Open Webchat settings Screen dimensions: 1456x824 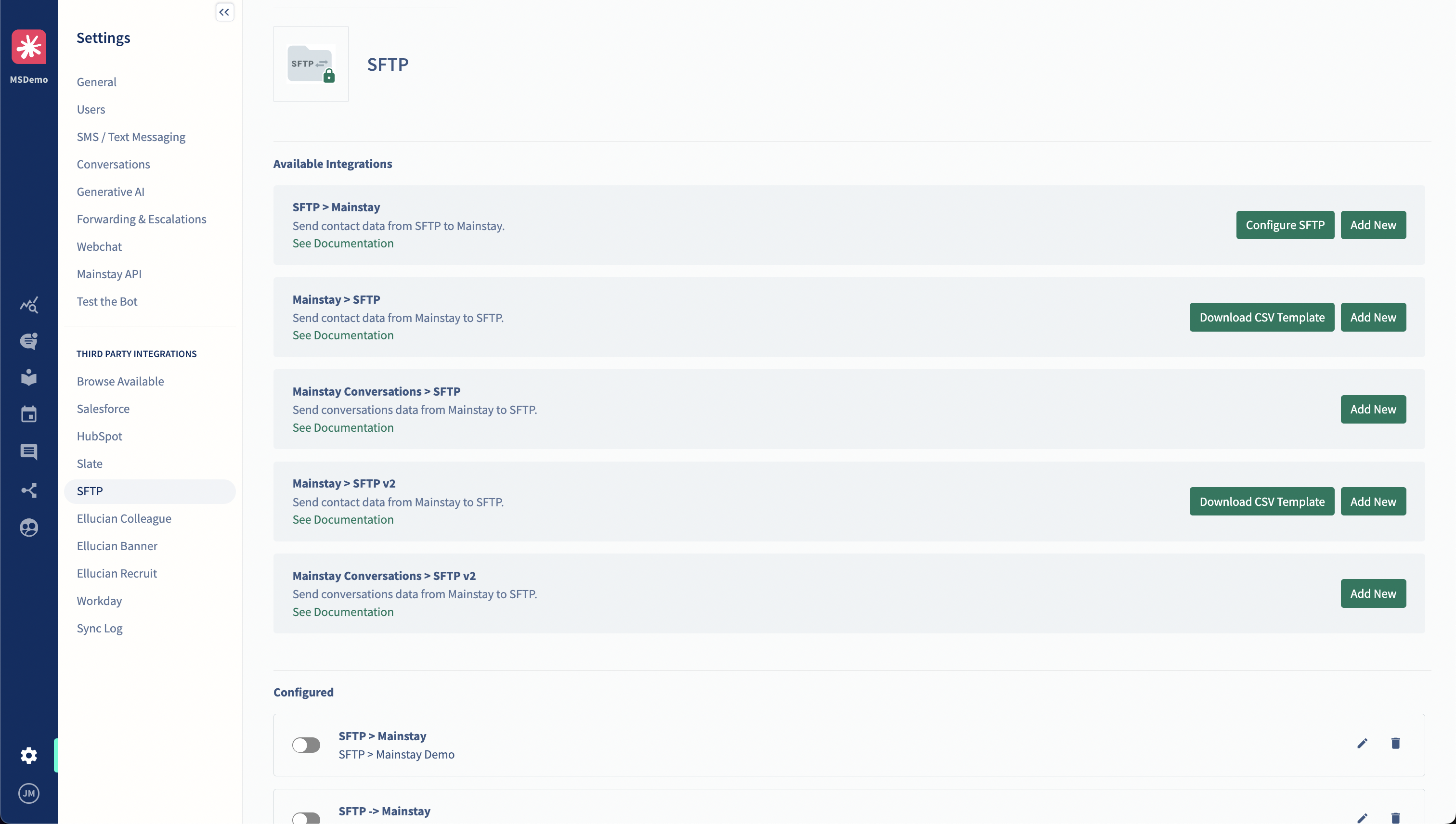(99, 246)
